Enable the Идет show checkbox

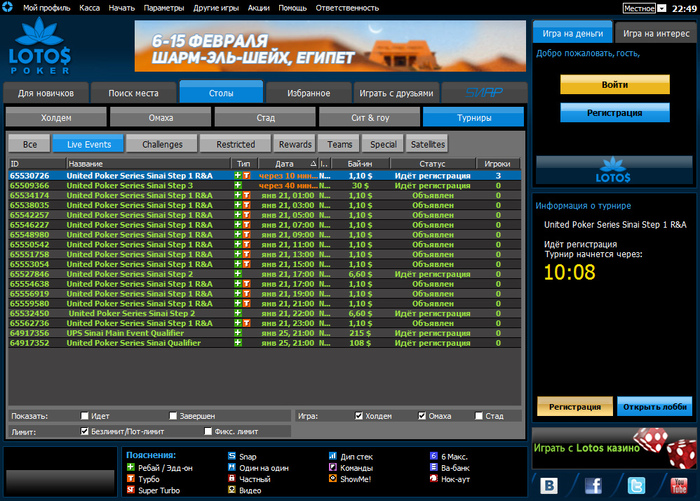[x=84, y=416]
